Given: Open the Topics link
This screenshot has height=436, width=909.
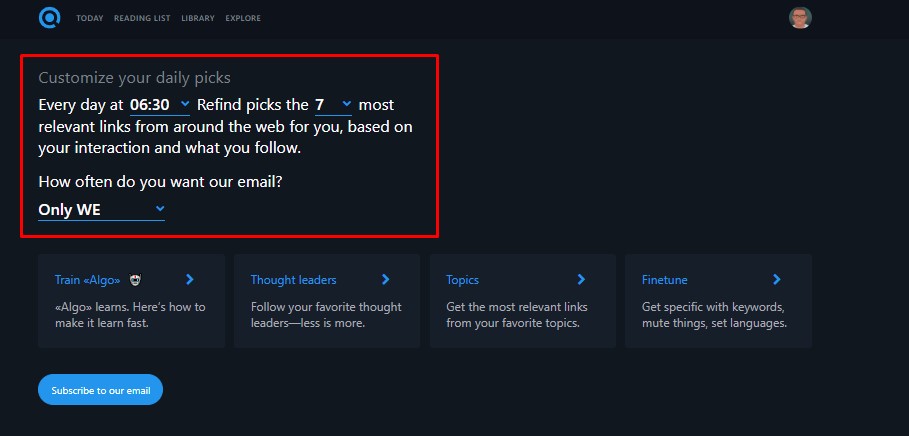Looking at the screenshot, I should point(462,280).
